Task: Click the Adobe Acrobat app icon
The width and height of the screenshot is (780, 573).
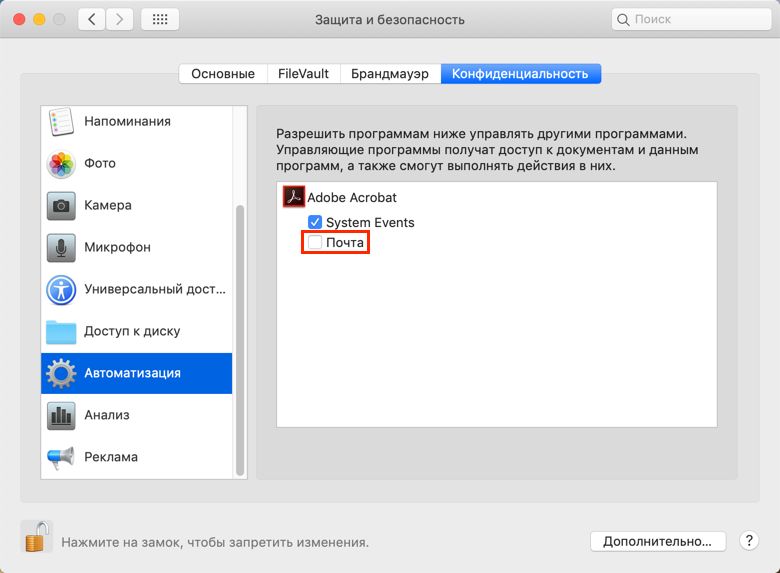Action: pos(293,197)
